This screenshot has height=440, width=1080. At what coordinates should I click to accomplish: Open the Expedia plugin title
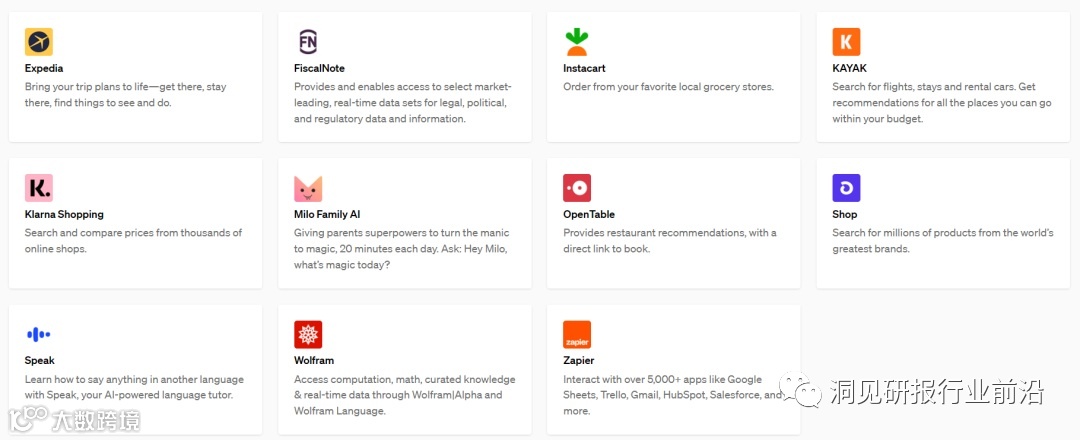point(44,68)
